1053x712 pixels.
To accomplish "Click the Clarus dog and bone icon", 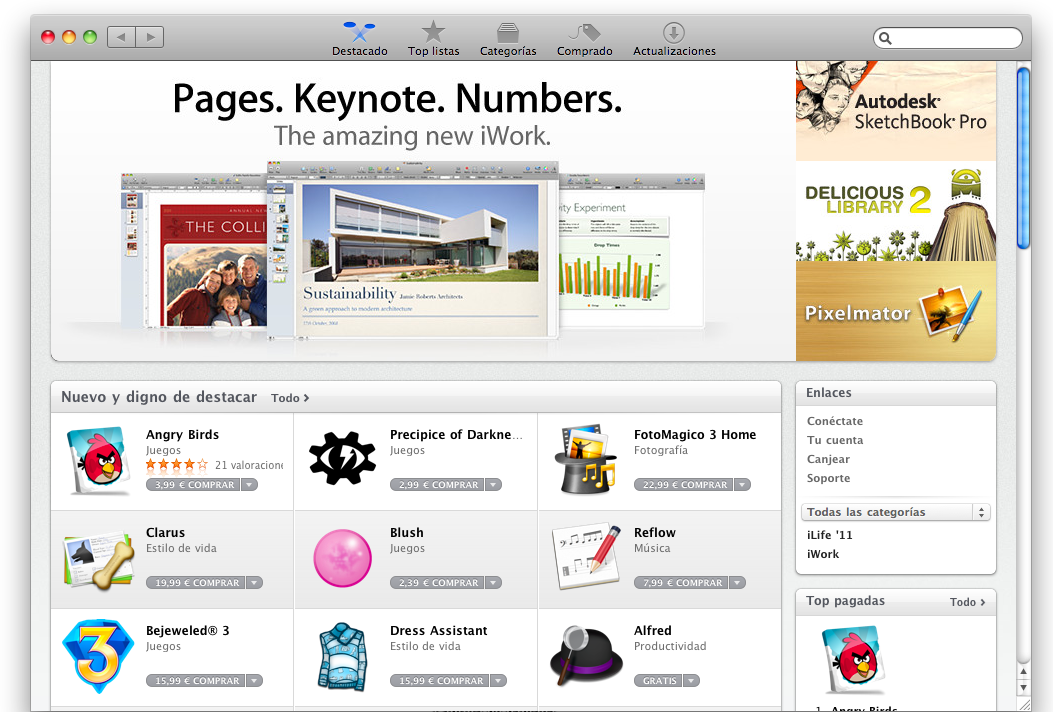I will click(x=99, y=560).
